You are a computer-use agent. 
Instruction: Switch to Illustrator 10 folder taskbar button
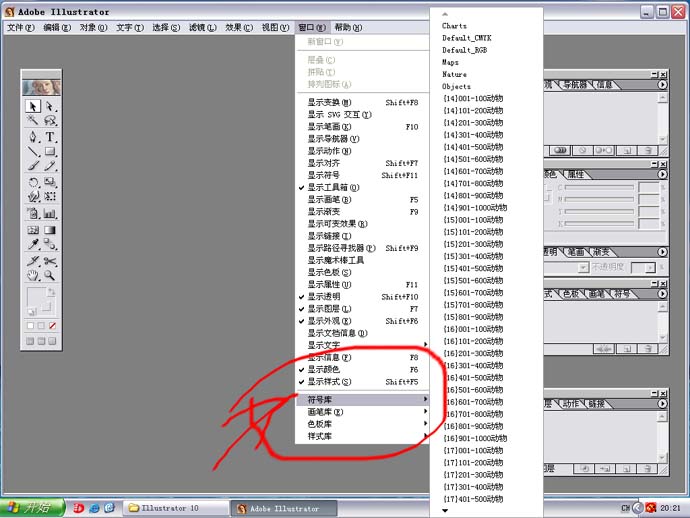(x=176, y=508)
